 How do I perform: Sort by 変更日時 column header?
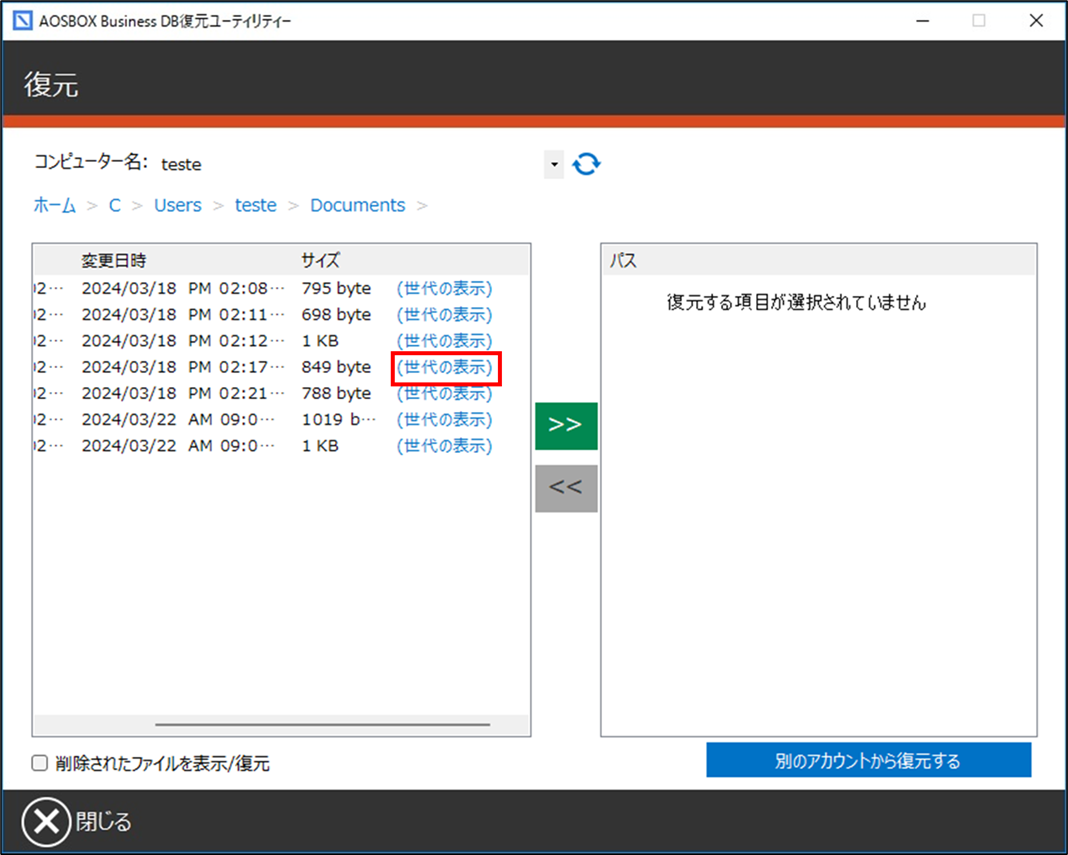click(x=114, y=260)
